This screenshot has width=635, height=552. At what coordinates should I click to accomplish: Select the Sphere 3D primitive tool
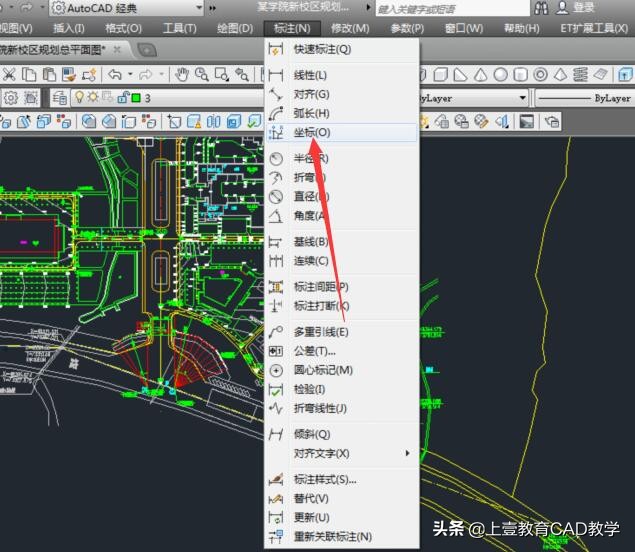(501, 75)
